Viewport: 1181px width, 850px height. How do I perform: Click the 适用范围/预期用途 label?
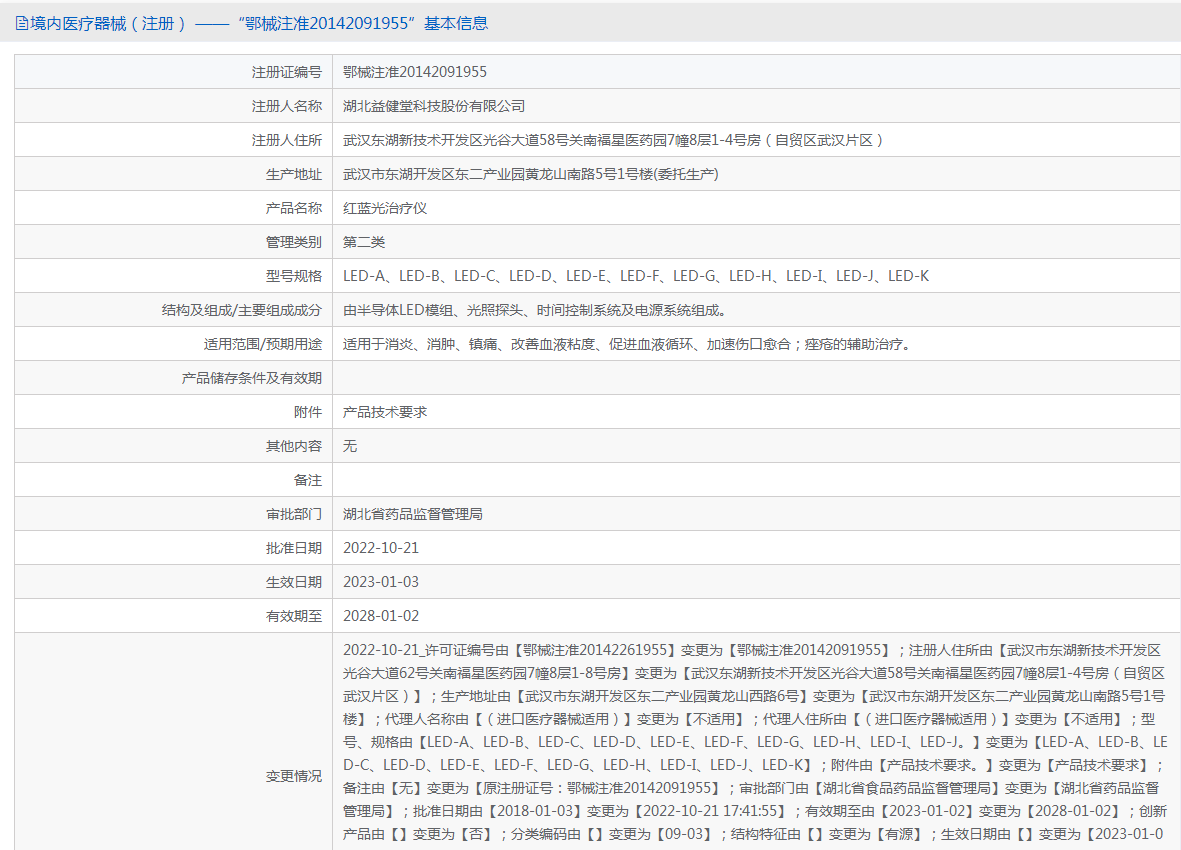pyautogui.click(x=263, y=344)
